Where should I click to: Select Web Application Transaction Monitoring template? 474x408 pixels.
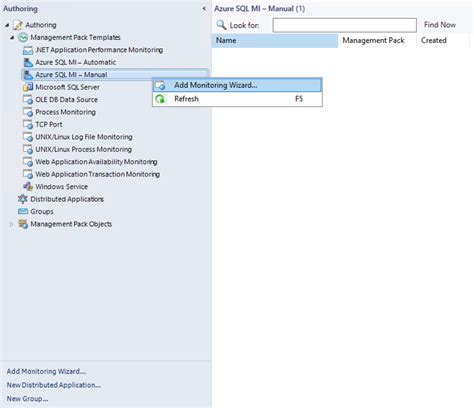point(97,174)
